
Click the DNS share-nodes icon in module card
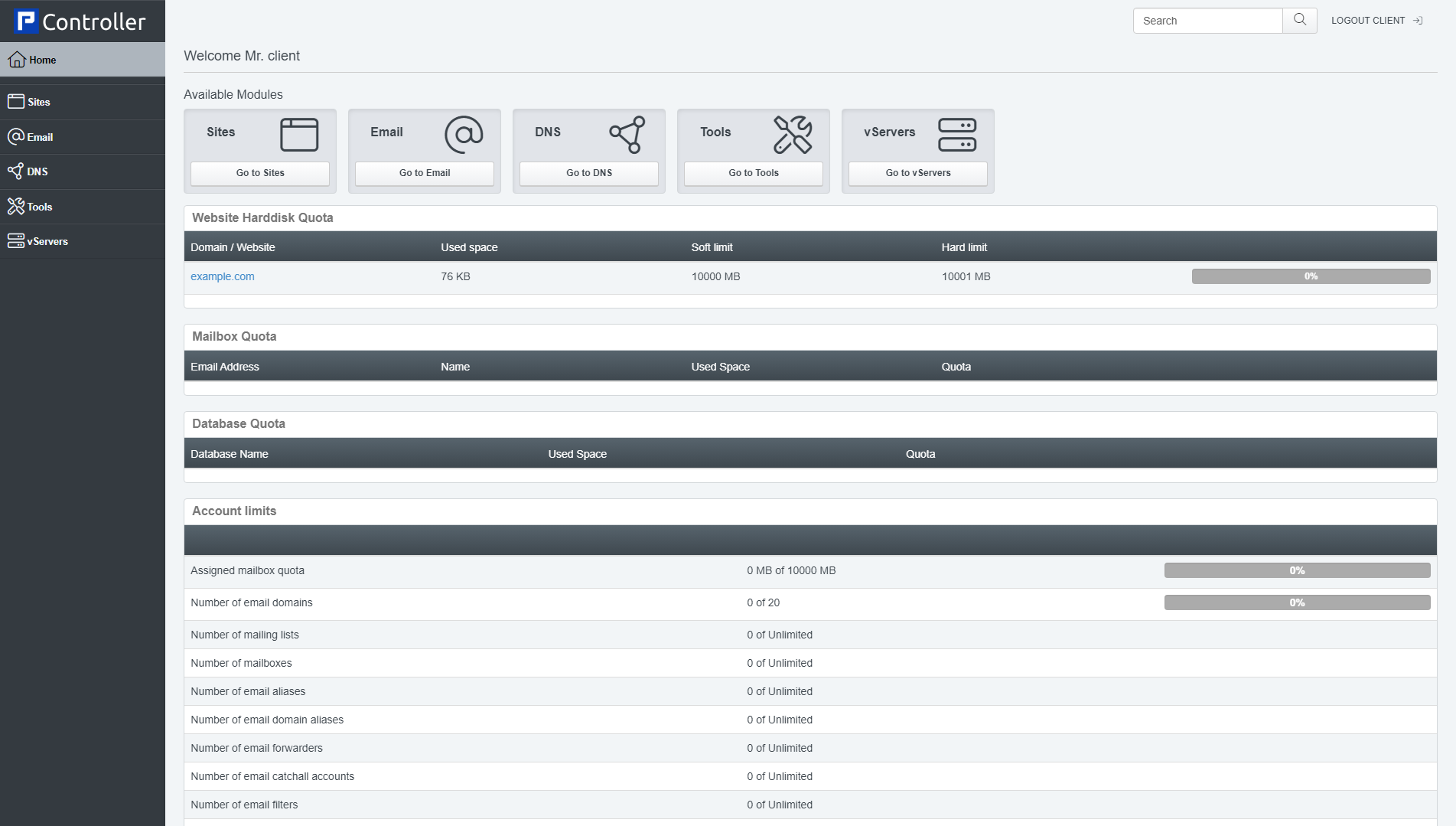[627, 135]
